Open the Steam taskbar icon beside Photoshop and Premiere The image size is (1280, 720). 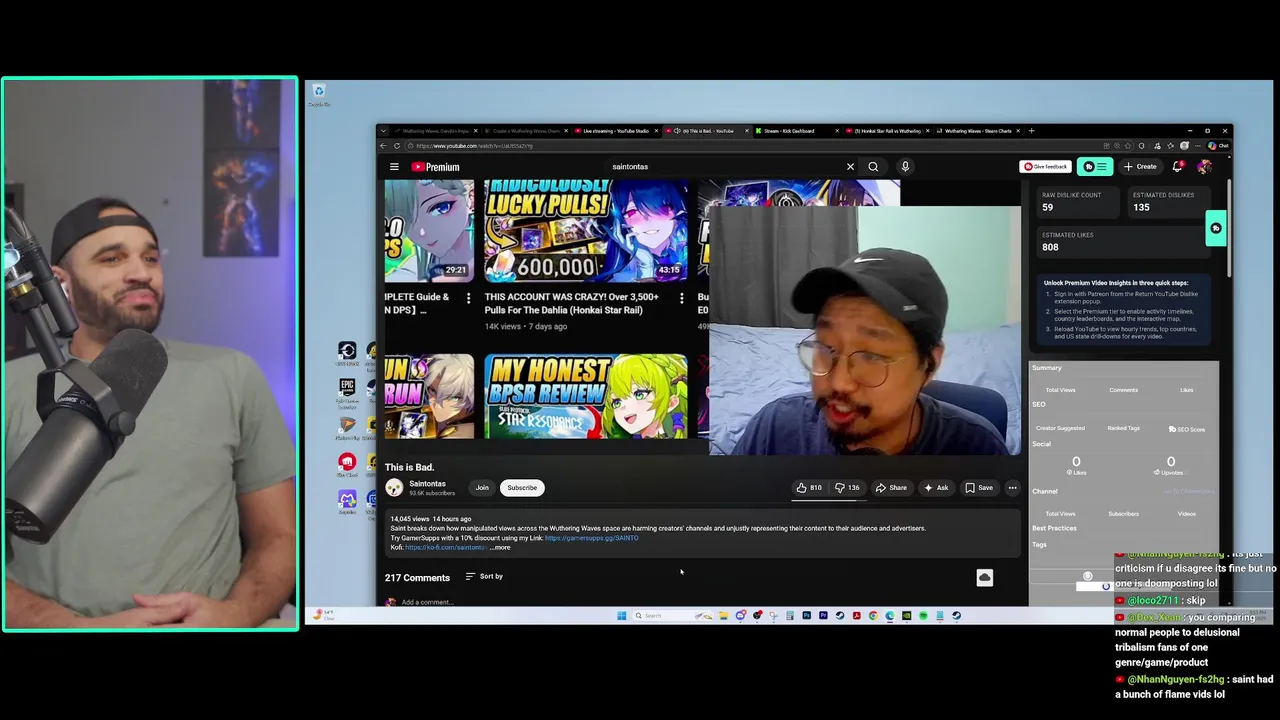coord(840,616)
